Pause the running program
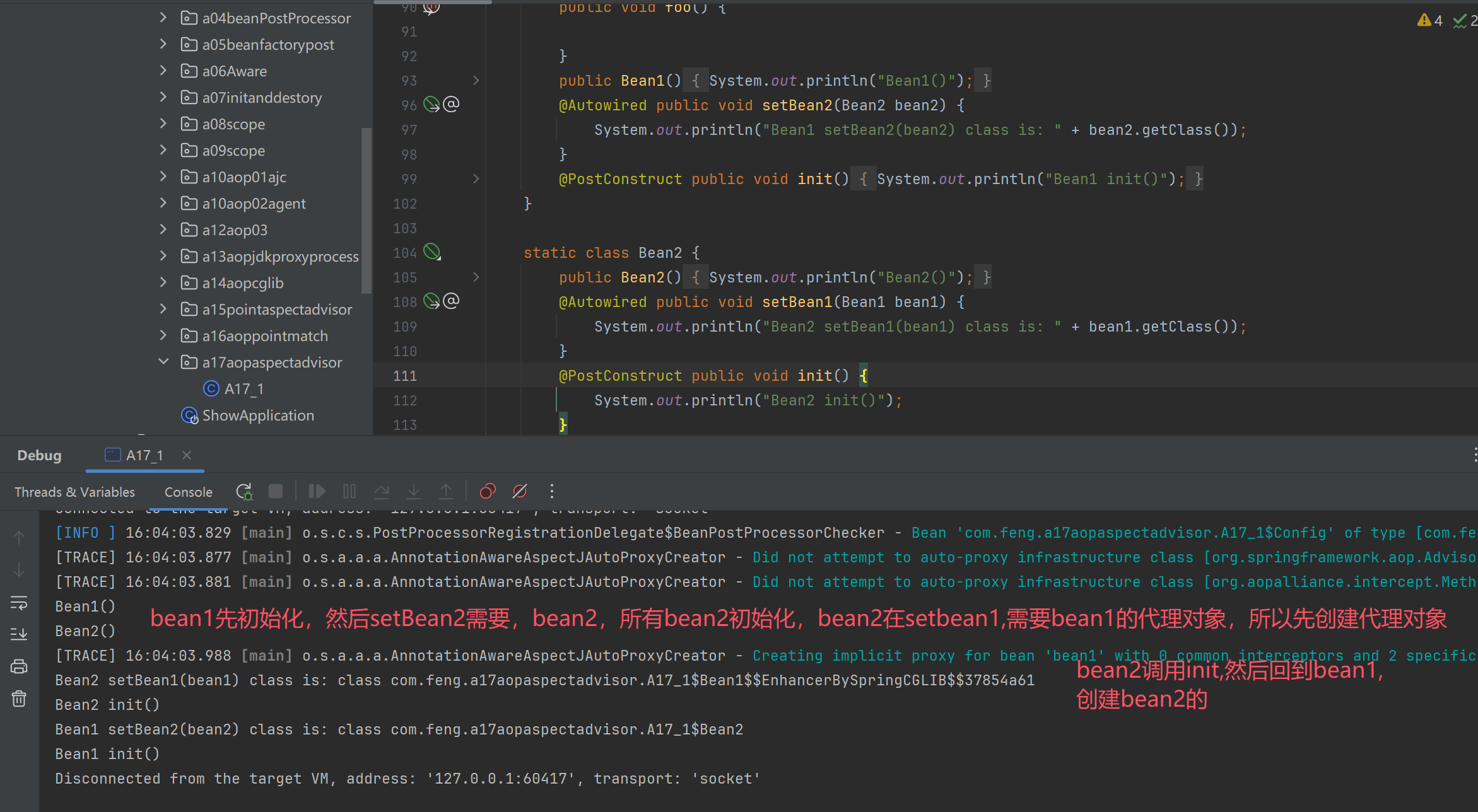This screenshot has width=1478, height=812. [349, 491]
